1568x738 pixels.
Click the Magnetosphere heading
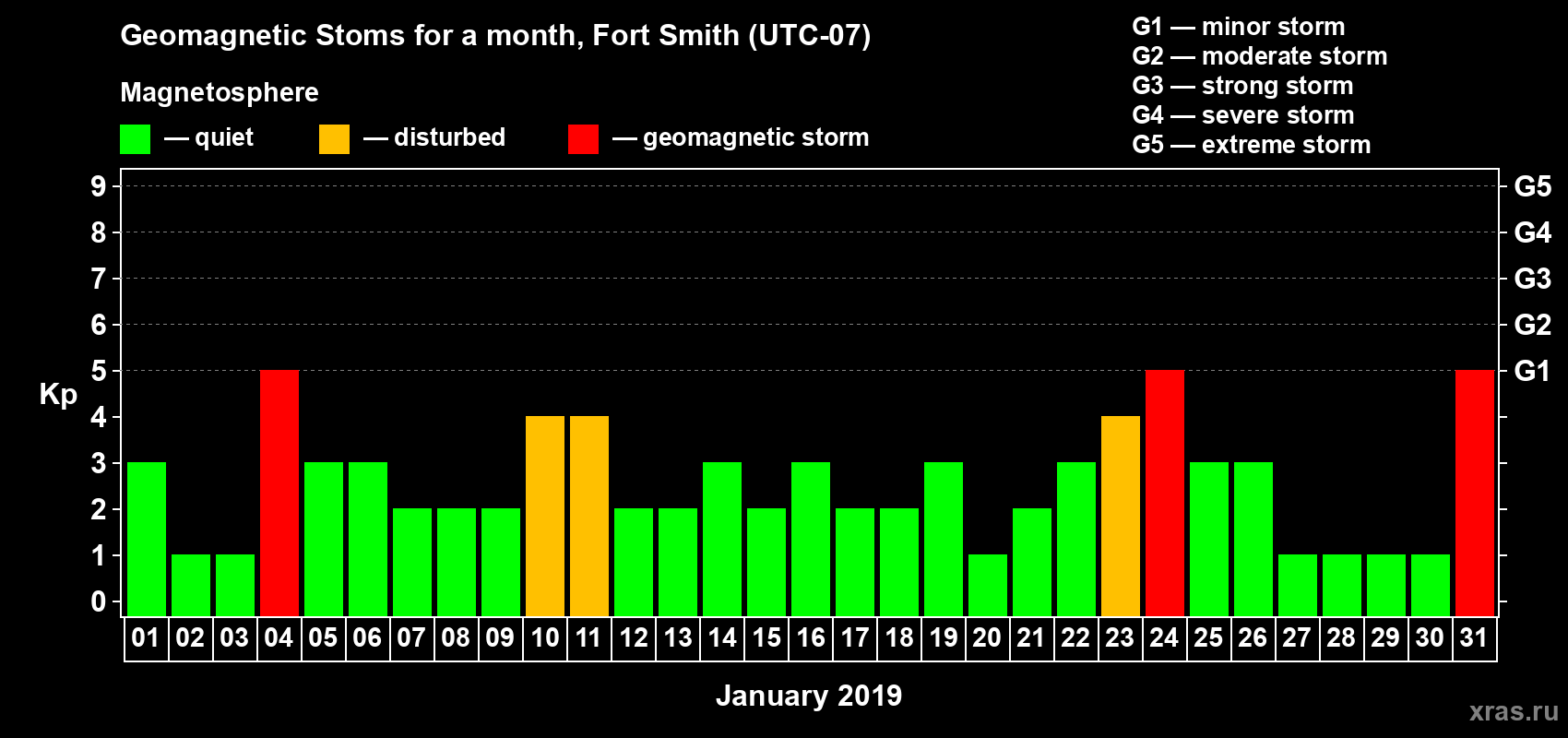[x=220, y=92]
